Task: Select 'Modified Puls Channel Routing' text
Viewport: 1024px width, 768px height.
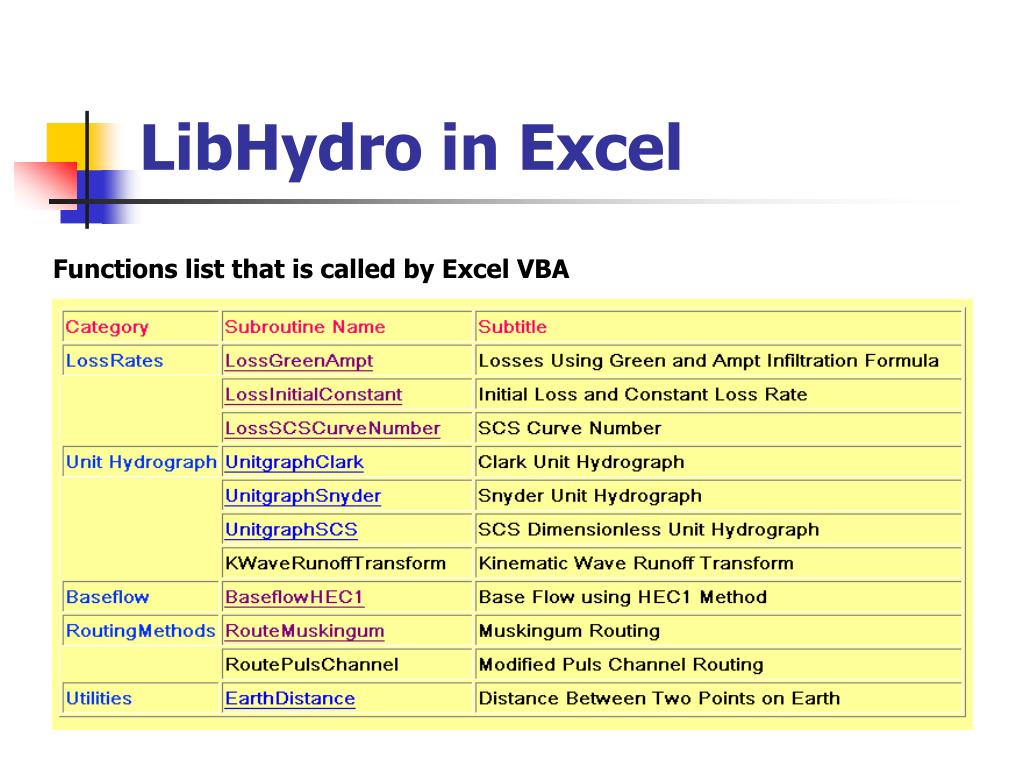Action: point(620,665)
